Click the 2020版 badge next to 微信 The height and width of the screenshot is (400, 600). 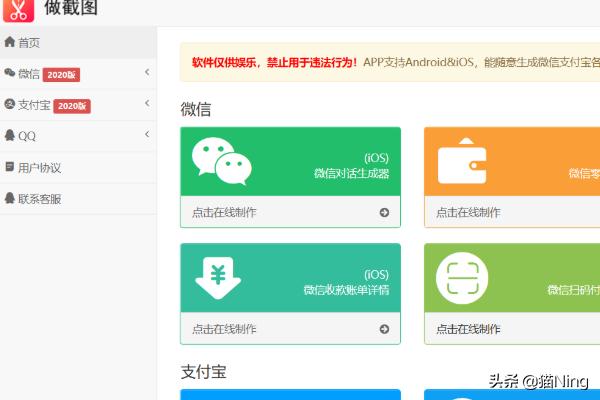click(61, 75)
